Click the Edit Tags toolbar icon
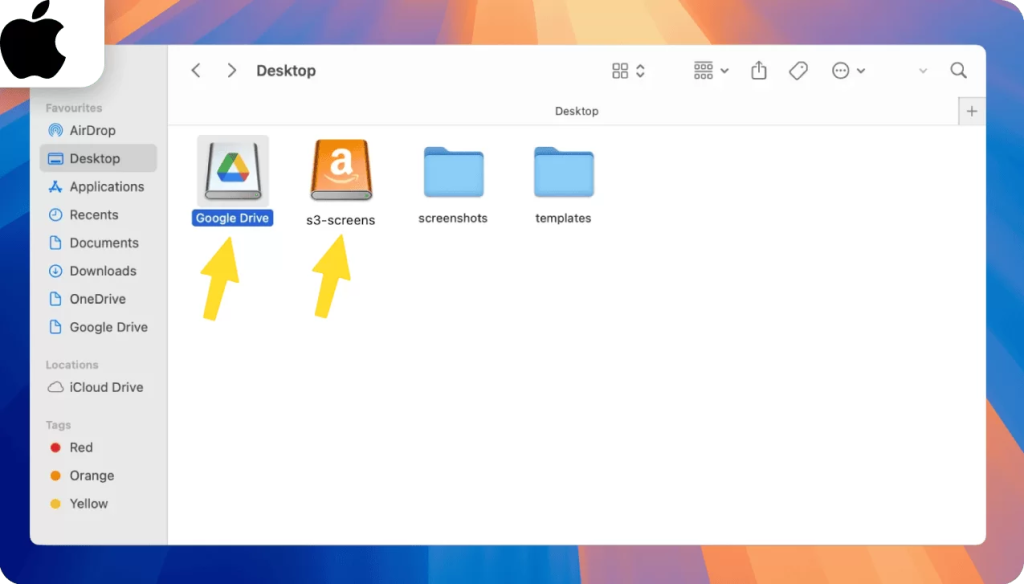 [798, 71]
